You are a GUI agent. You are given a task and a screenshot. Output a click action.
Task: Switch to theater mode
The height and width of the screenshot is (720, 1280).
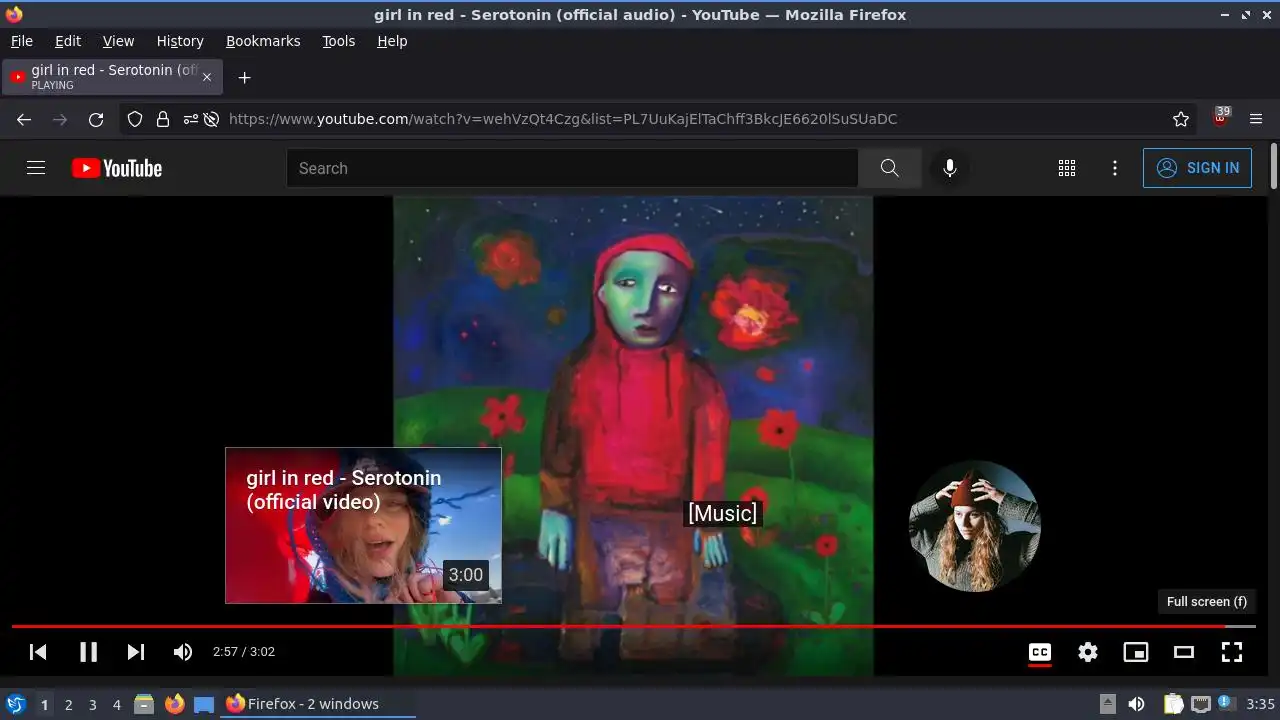click(x=1184, y=652)
